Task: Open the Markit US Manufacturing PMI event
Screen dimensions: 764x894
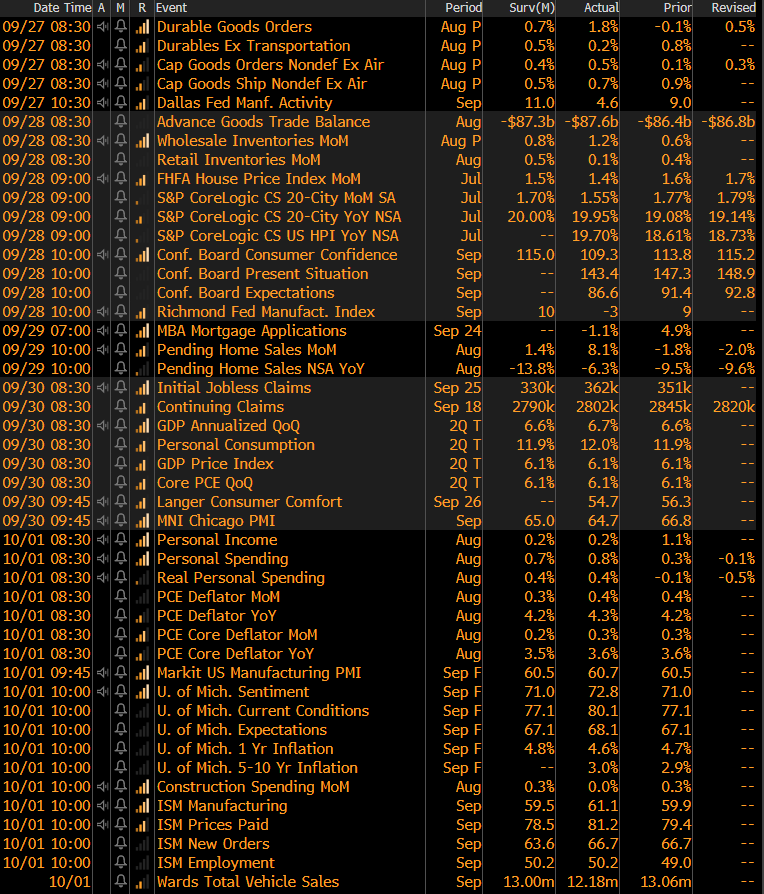Action: 259,673
